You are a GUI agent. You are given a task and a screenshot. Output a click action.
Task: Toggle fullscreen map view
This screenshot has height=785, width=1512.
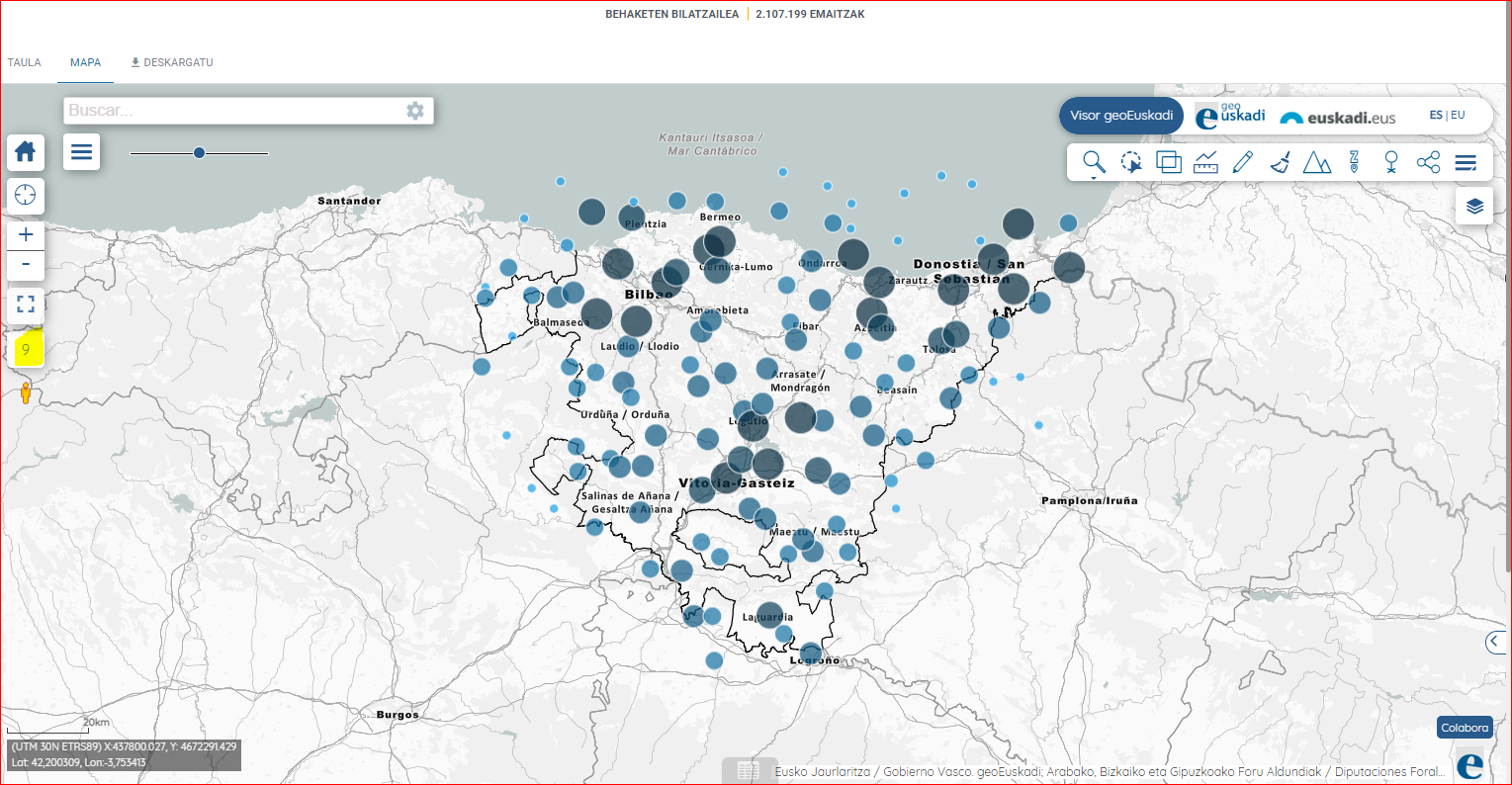[26, 304]
